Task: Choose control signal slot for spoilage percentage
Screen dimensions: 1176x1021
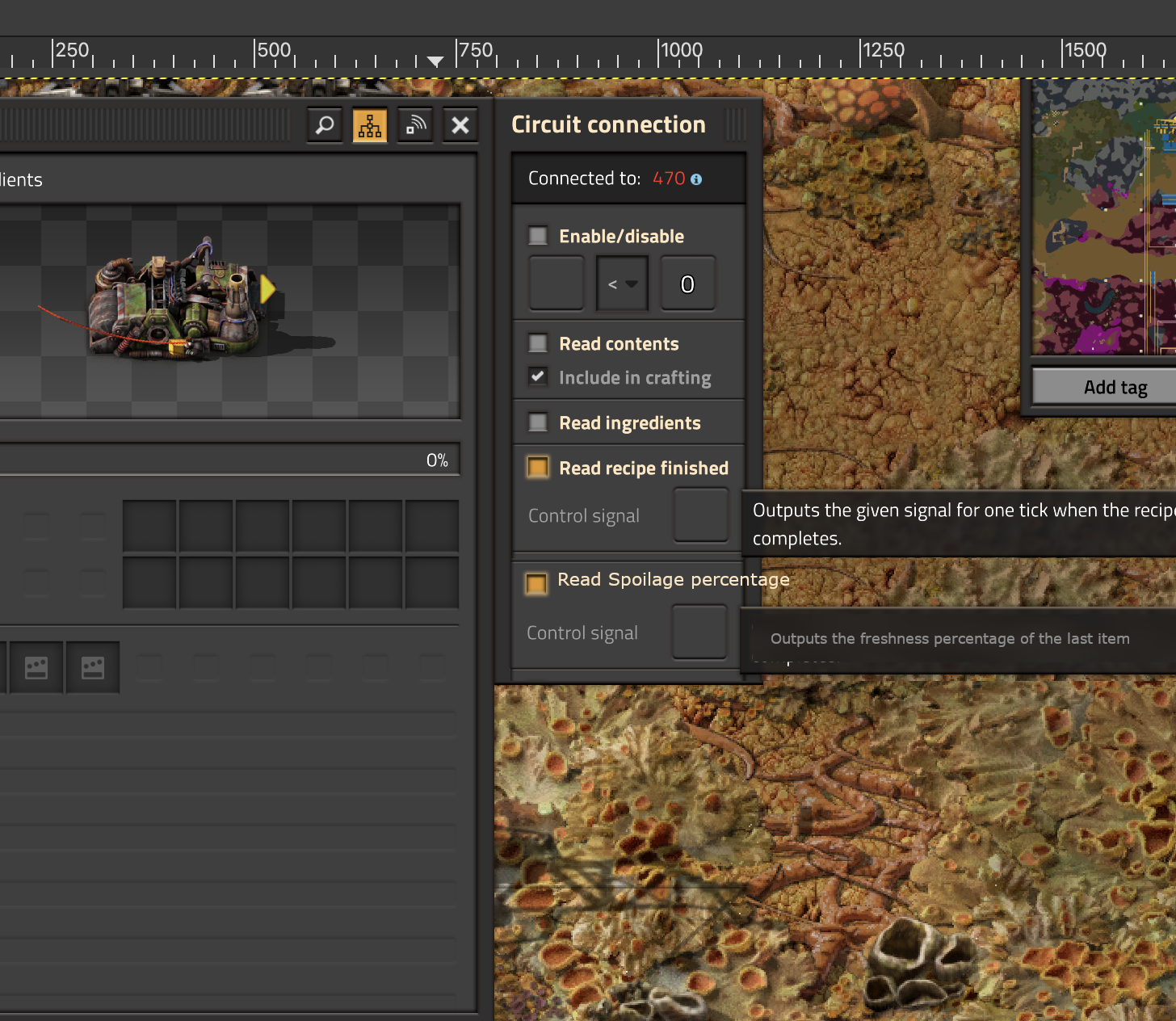Action: [x=699, y=632]
